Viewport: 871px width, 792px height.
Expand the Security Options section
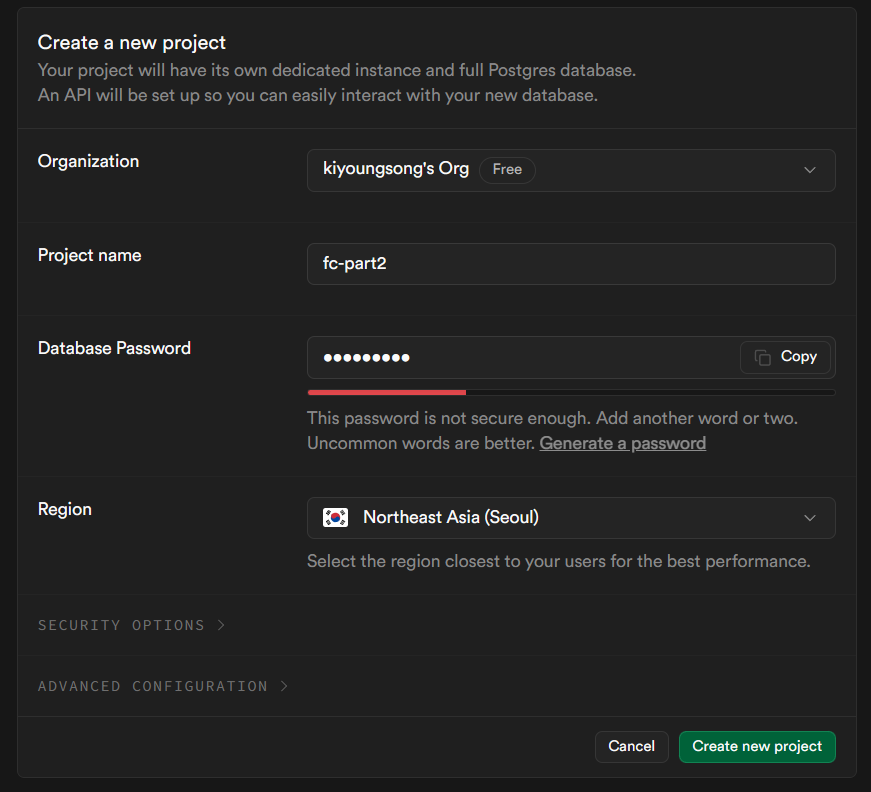click(x=122, y=625)
